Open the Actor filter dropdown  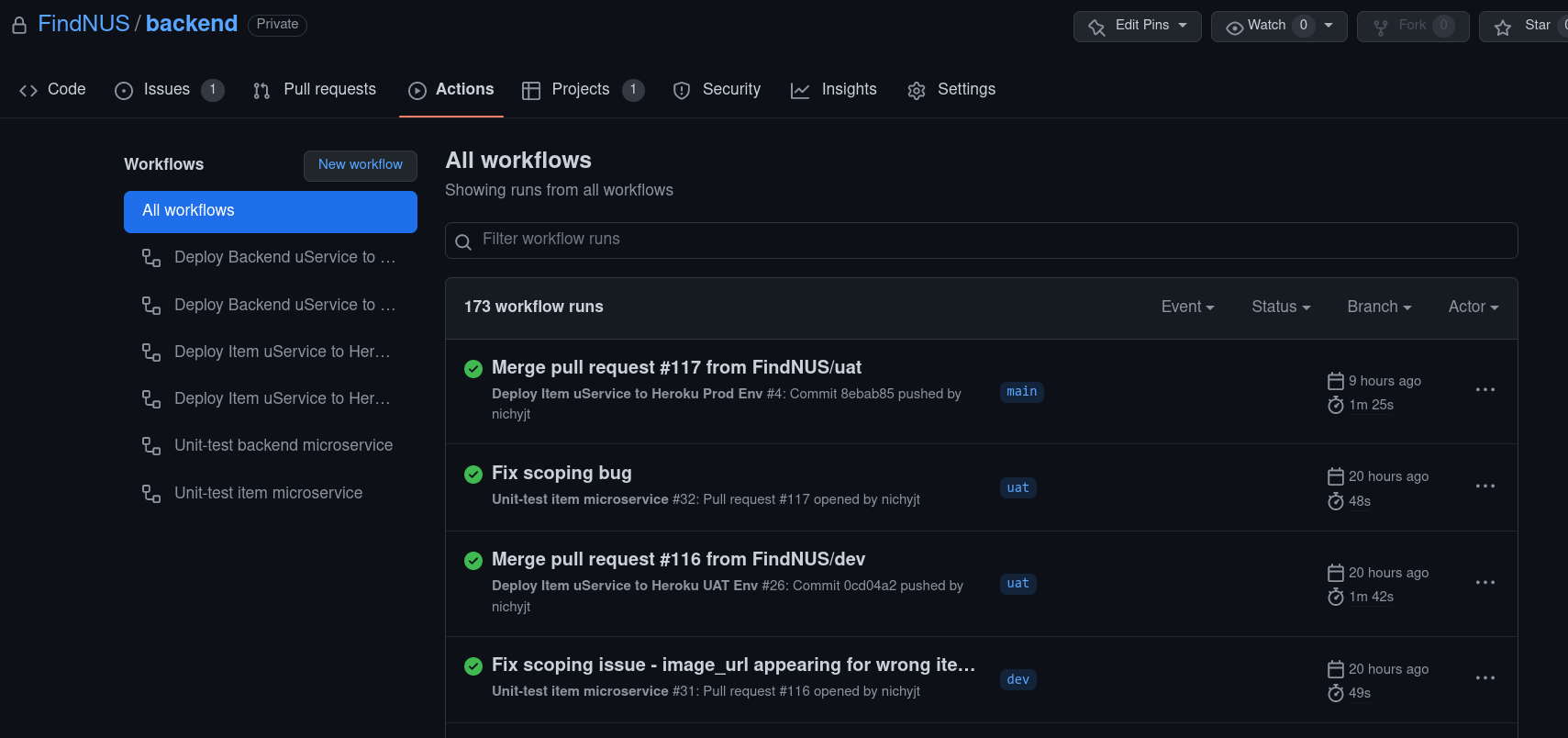coord(1473,307)
